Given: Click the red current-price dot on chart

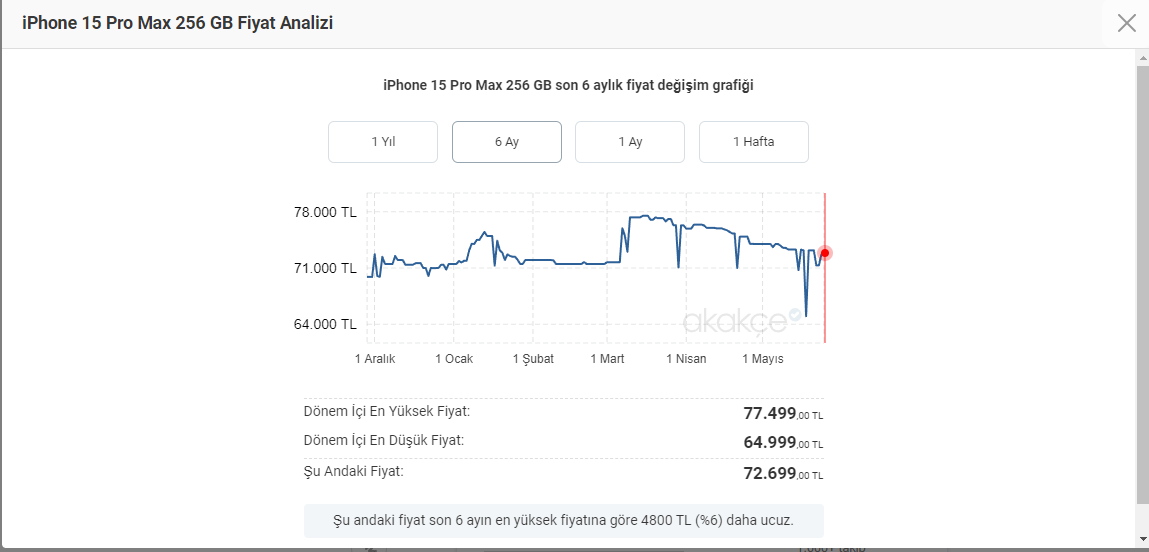Looking at the screenshot, I should click(825, 253).
